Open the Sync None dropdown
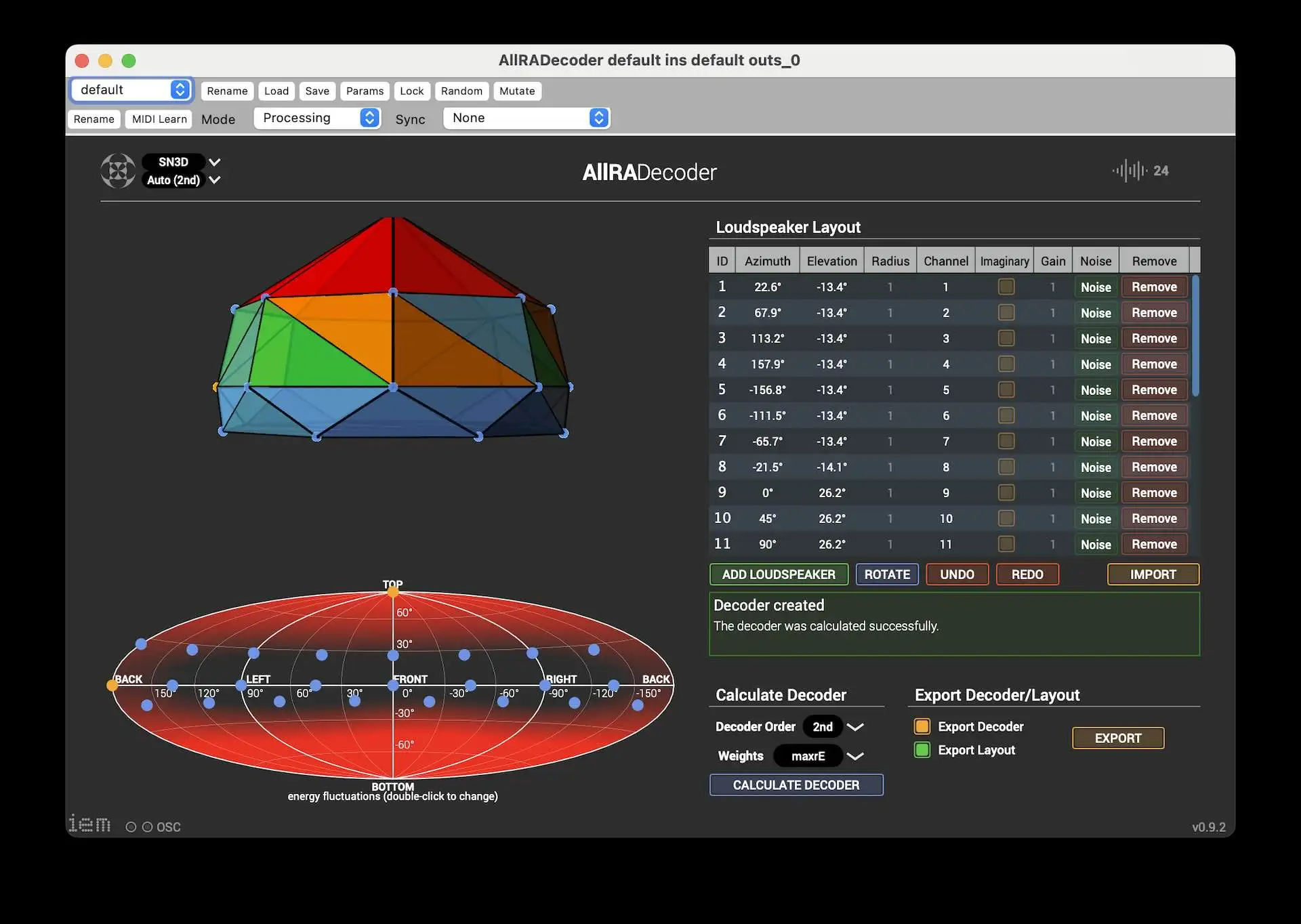Screen dimensions: 1301x924 pos(526,118)
